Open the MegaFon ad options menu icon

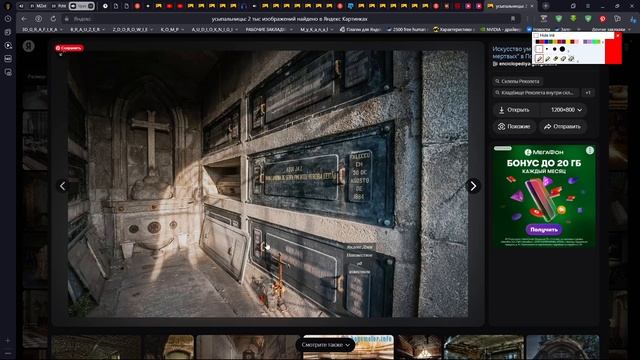tap(589, 151)
